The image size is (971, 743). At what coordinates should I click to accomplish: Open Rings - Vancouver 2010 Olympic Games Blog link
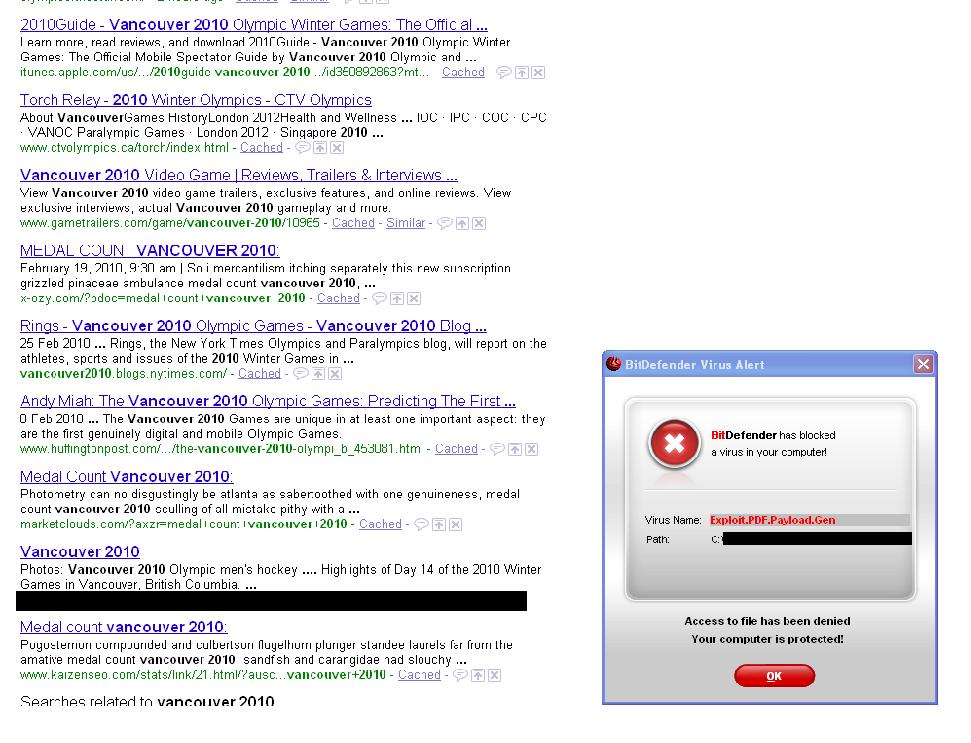(253, 326)
